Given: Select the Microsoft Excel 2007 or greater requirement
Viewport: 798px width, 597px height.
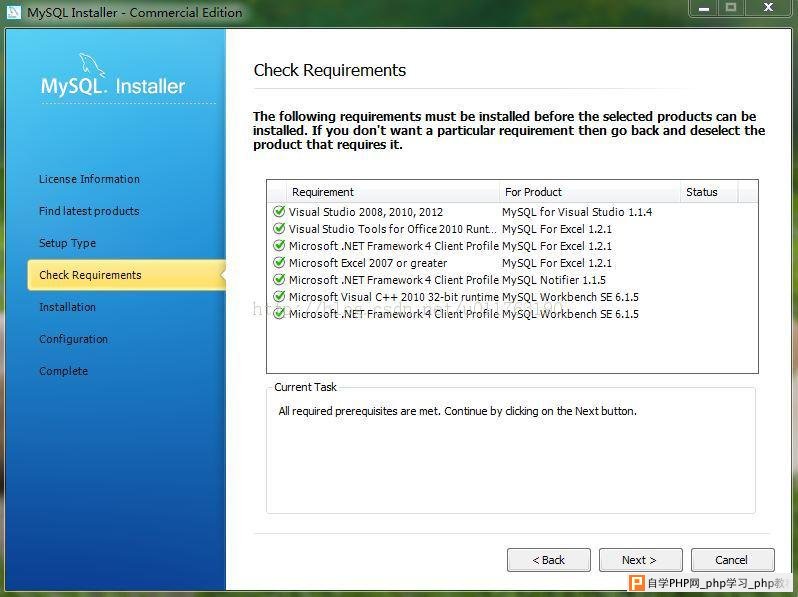Looking at the screenshot, I should [512, 263].
